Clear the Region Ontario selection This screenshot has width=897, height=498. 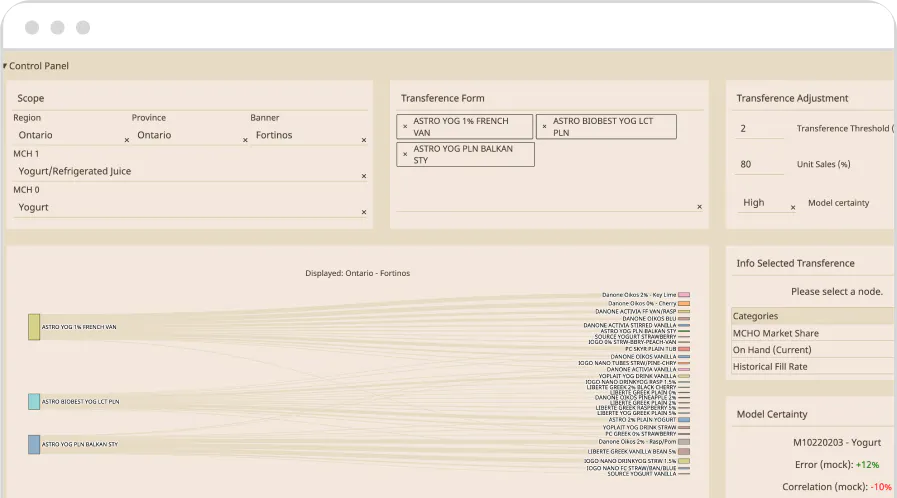(126, 140)
